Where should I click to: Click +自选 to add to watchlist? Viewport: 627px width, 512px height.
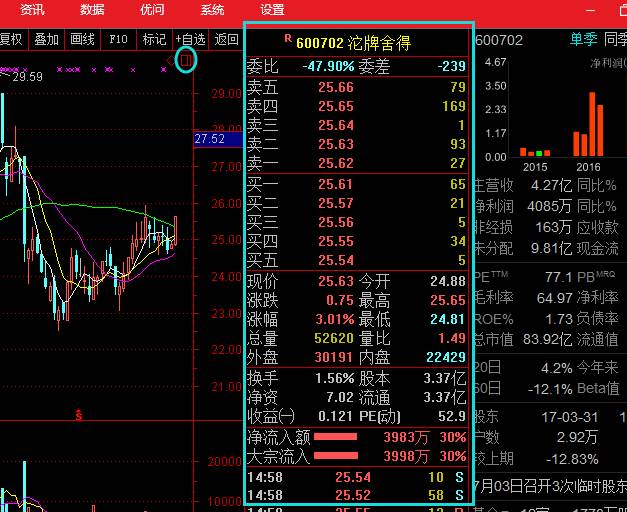[x=190, y=40]
